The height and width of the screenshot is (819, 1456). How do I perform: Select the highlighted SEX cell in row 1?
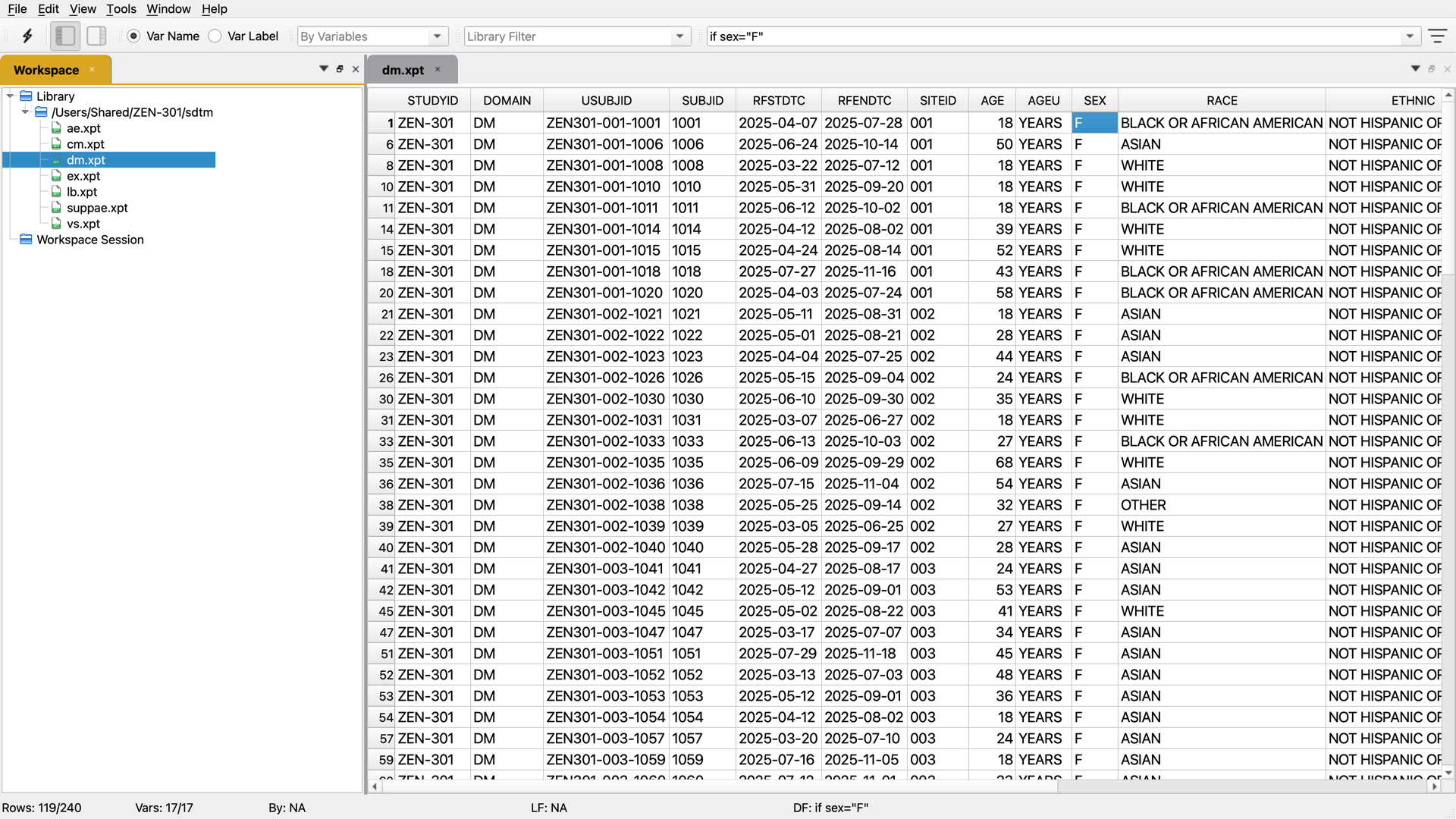click(1094, 123)
